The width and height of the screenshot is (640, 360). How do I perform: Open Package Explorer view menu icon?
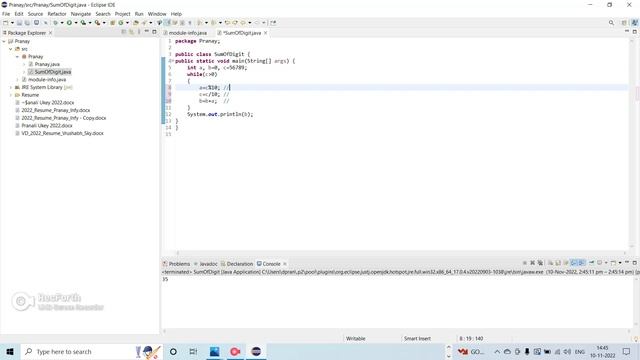coord(139,32)
